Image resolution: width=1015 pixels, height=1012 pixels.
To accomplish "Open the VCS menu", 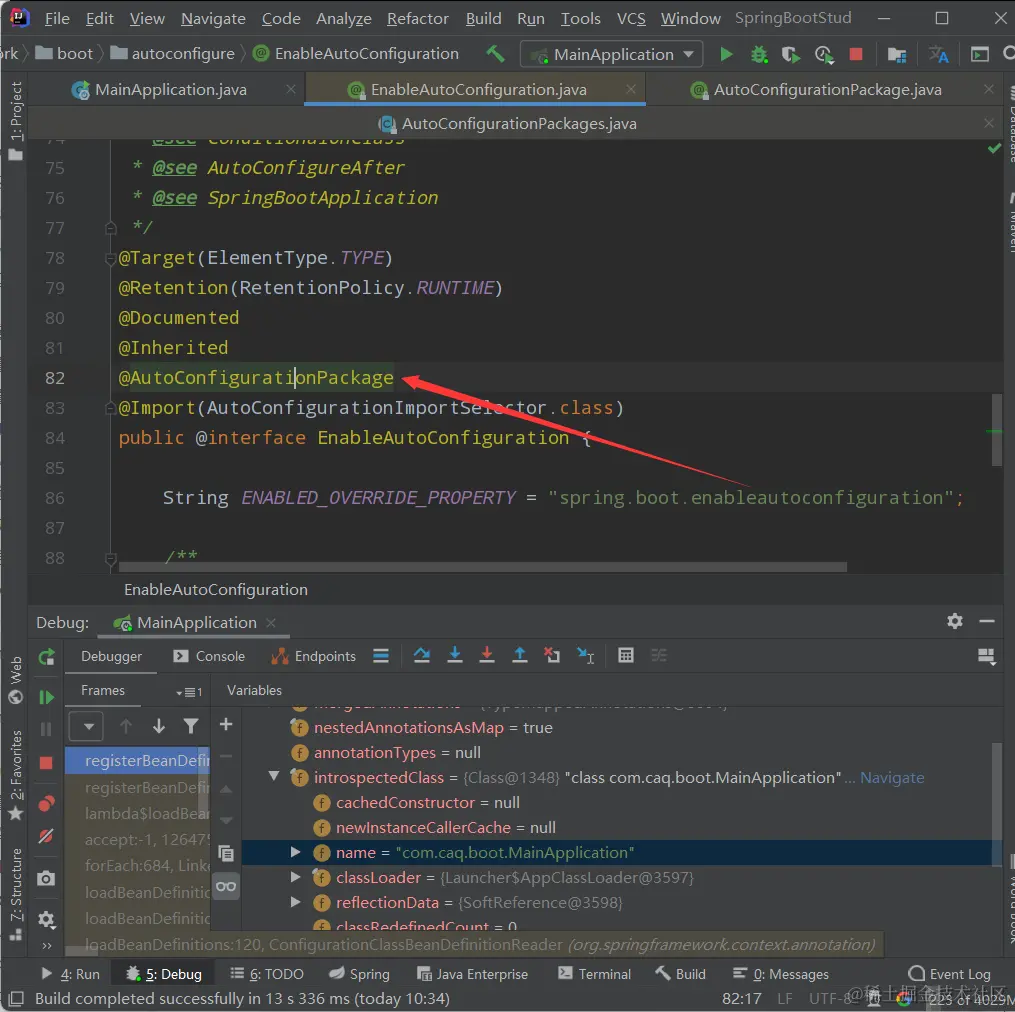I will pyautogui.click(x=631, y=19).
